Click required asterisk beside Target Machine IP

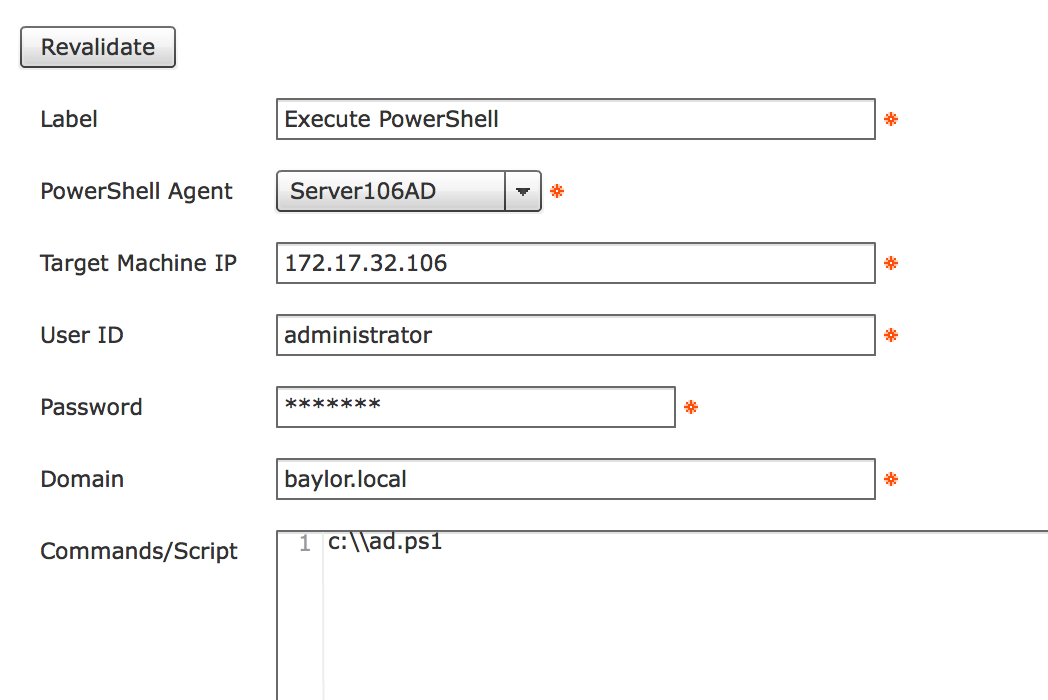click(x=891, y=263)
